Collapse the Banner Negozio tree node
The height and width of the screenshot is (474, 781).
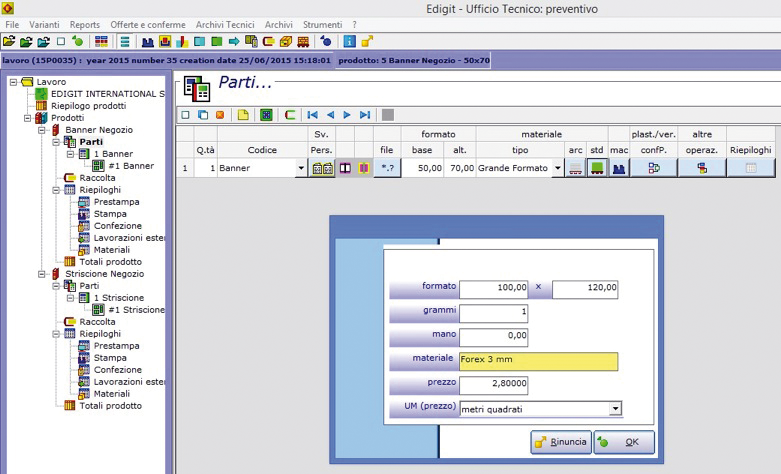(41, 130)
